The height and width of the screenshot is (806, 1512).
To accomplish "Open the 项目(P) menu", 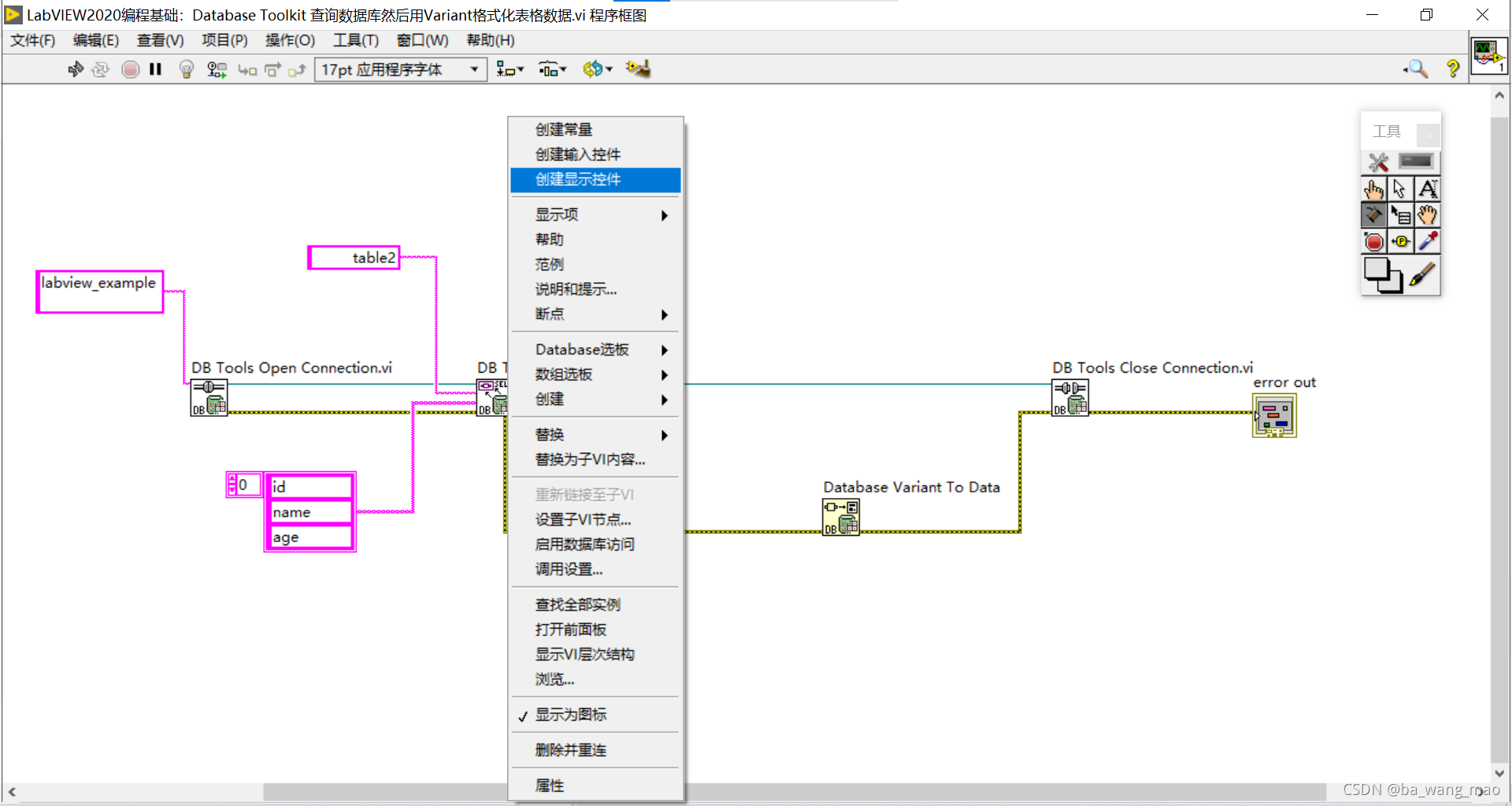I will [224, 40].
